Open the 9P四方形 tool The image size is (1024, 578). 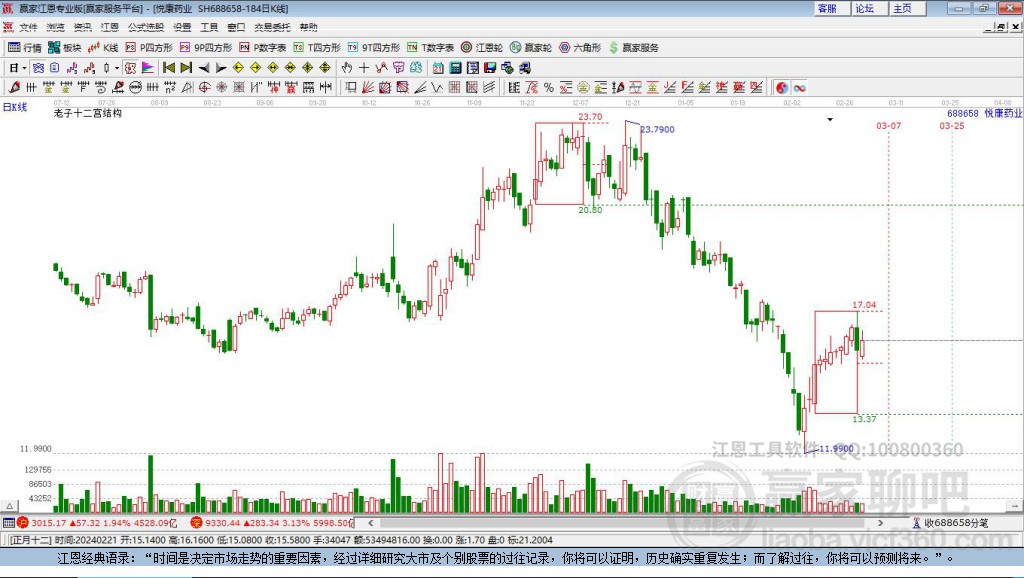(206, 48)
